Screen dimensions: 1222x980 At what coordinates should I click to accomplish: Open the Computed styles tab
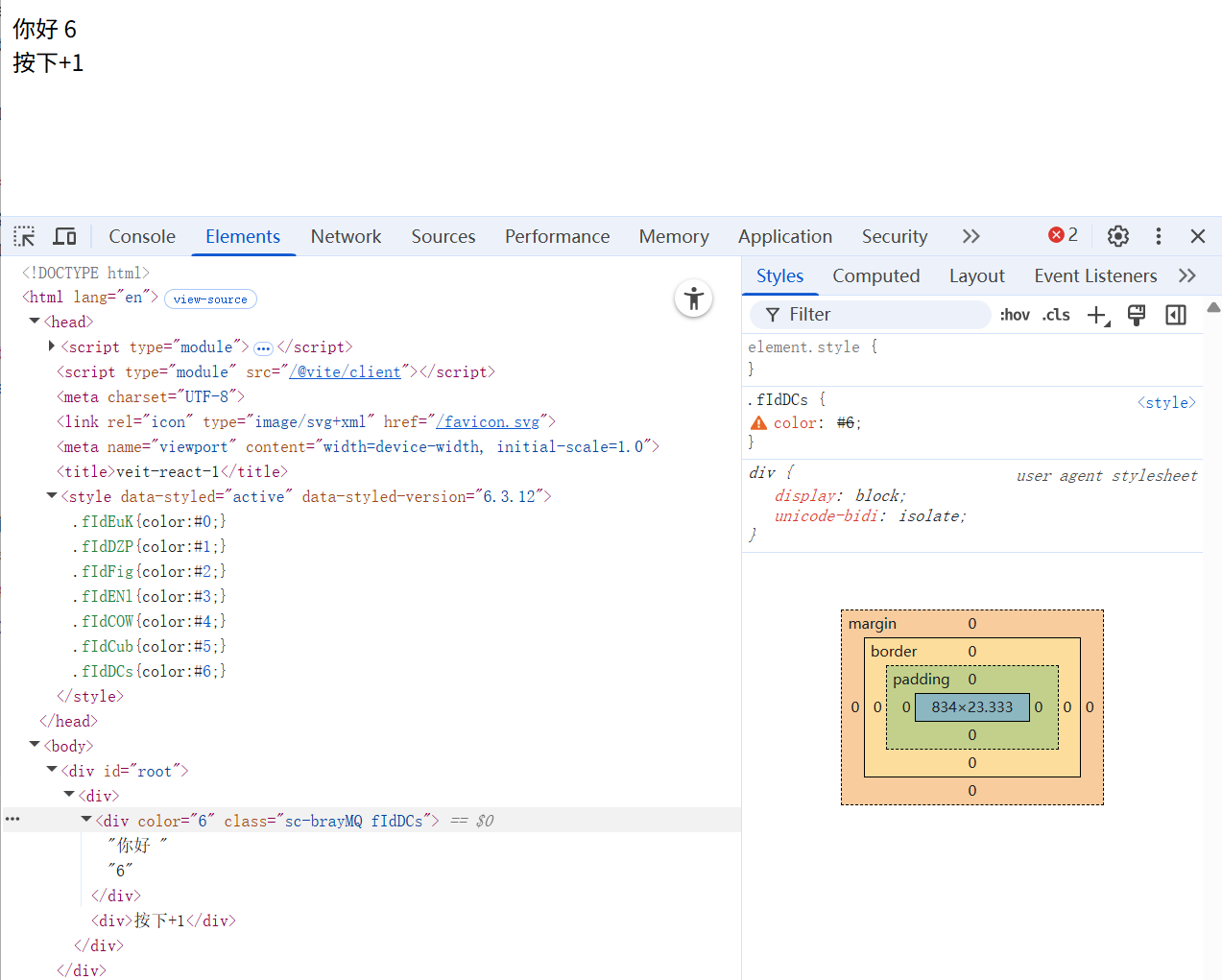click(x=875, y=276)
